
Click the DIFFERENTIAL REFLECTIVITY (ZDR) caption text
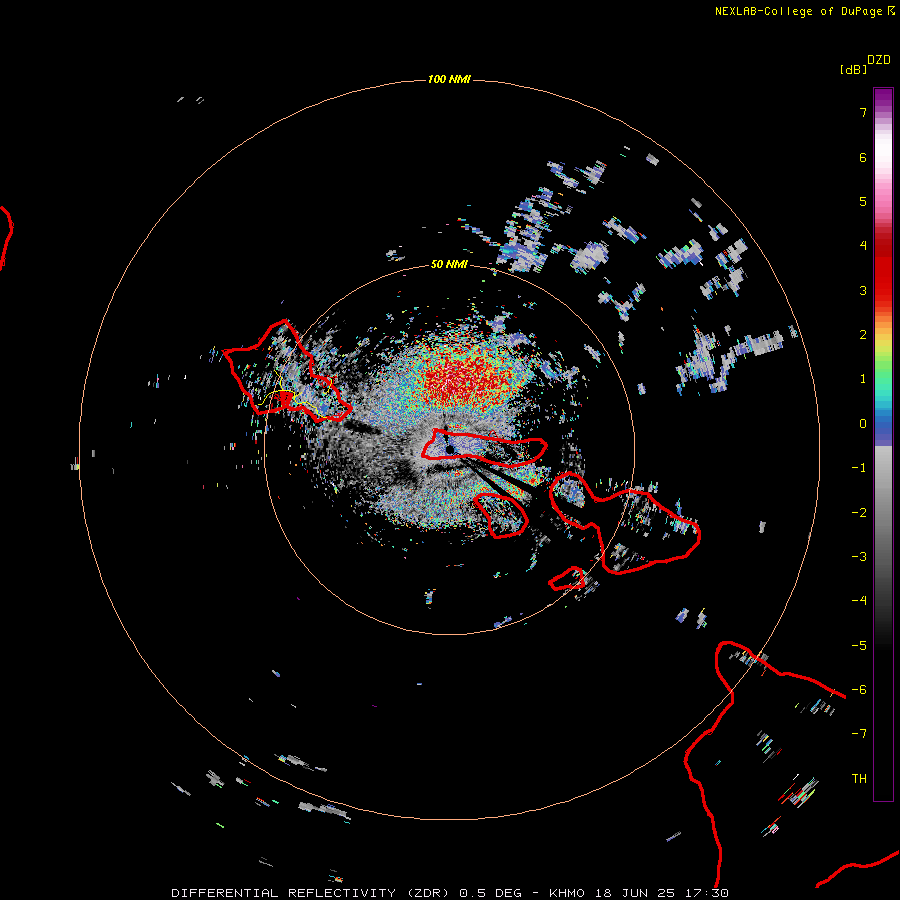click(310, 893)
